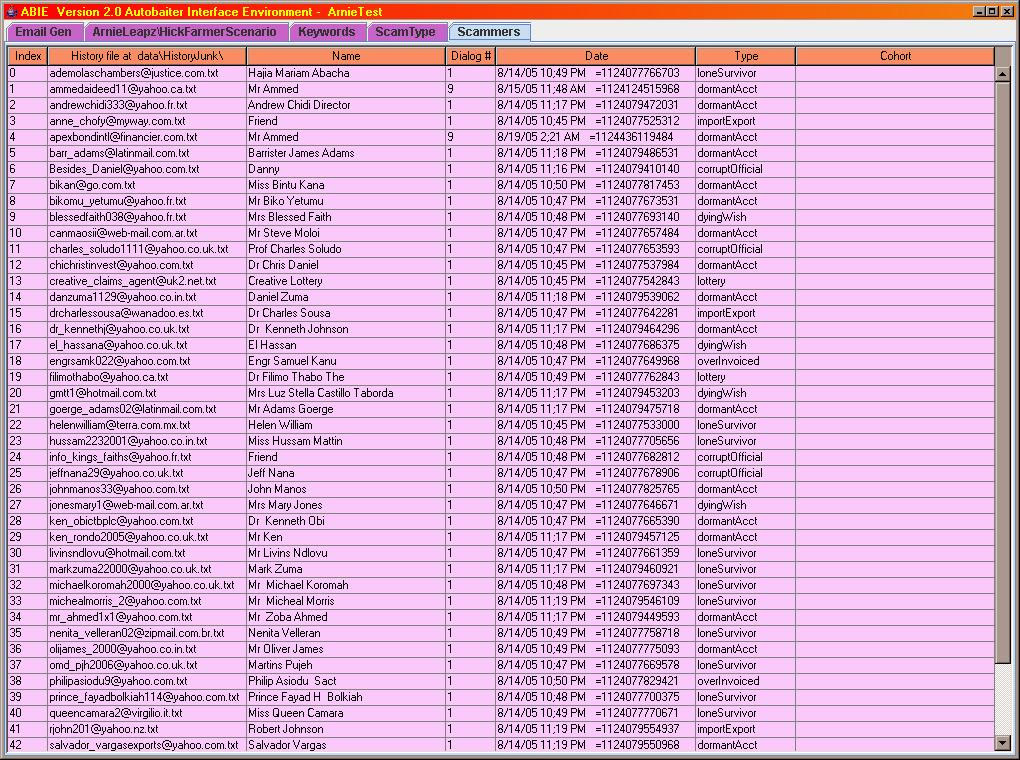1020x760 pixels.
Task: Click bikomu_yetumu@yahoo.fr.txt cell
Action: pos(147,201)
